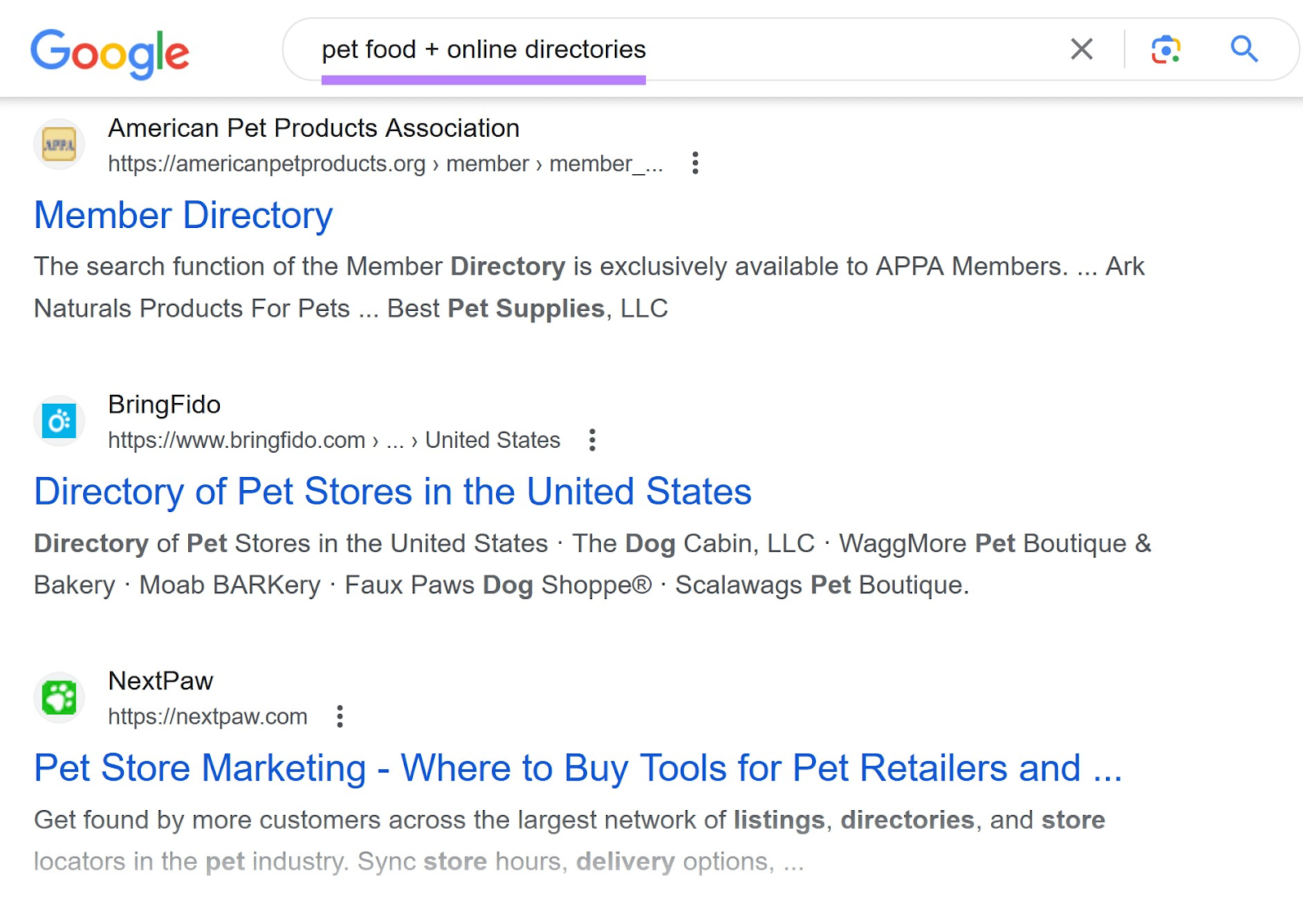1303x924 pixels.
Task: Open the three-dot menu on the BringFido result
Action: click(x=591, y=440)
